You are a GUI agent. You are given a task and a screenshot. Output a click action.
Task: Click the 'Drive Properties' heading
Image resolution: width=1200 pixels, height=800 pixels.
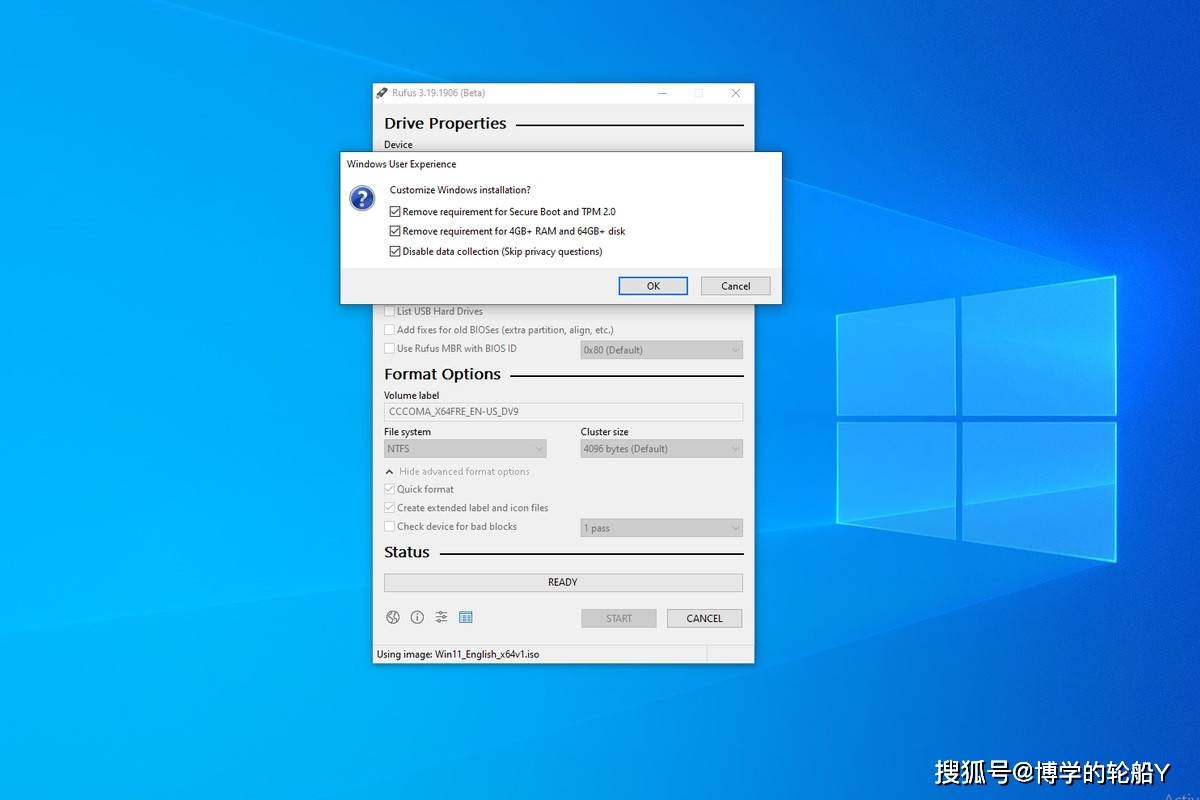pos(445,124)
